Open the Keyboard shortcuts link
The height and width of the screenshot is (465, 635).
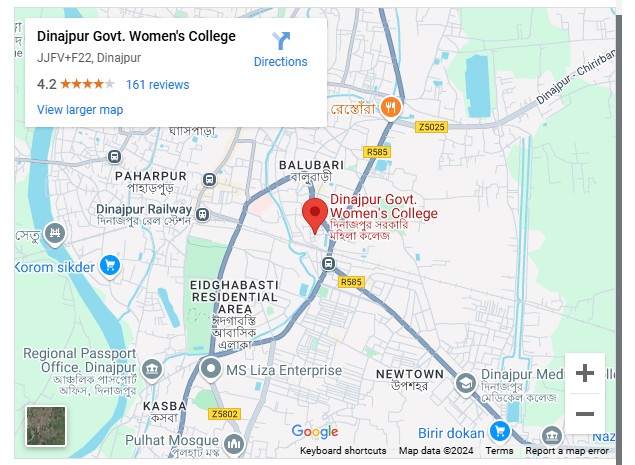click(x=343, y=451)
